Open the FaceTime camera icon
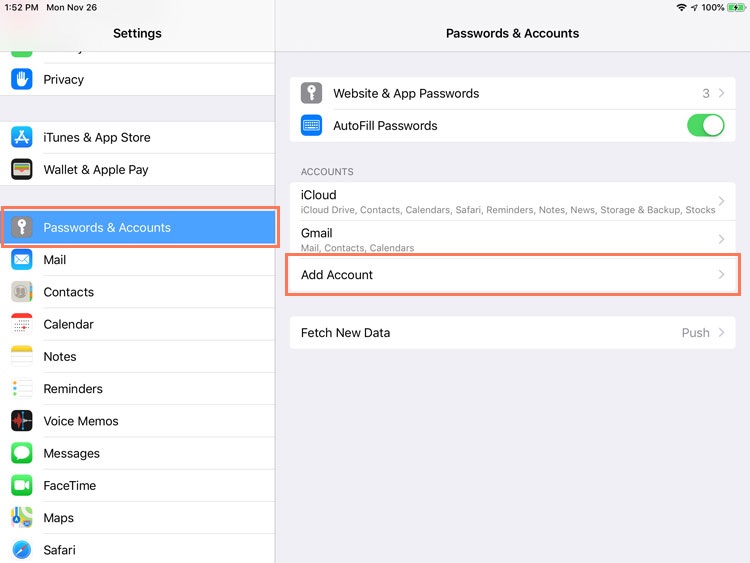 pos(22,485)
